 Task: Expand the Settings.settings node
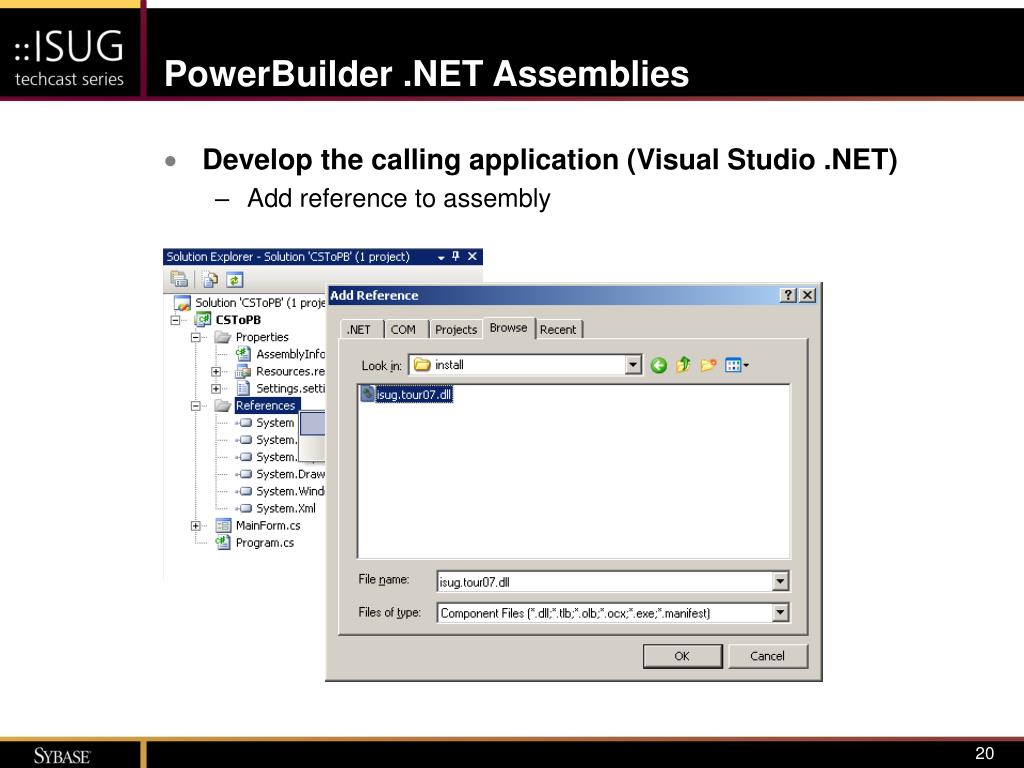pos(216,389)
